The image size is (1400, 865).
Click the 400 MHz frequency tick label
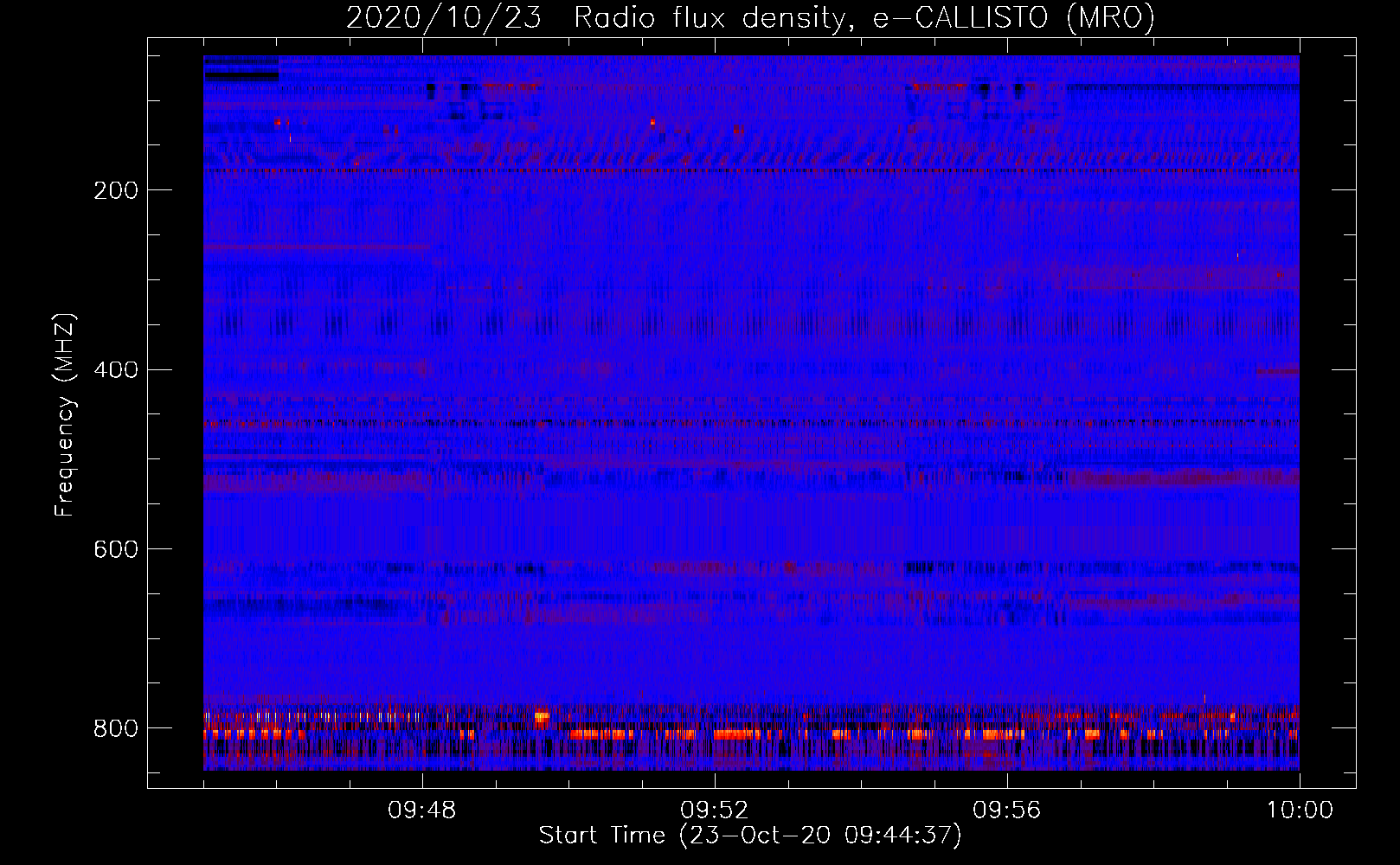pyautogui.click(x=116, y=370)
